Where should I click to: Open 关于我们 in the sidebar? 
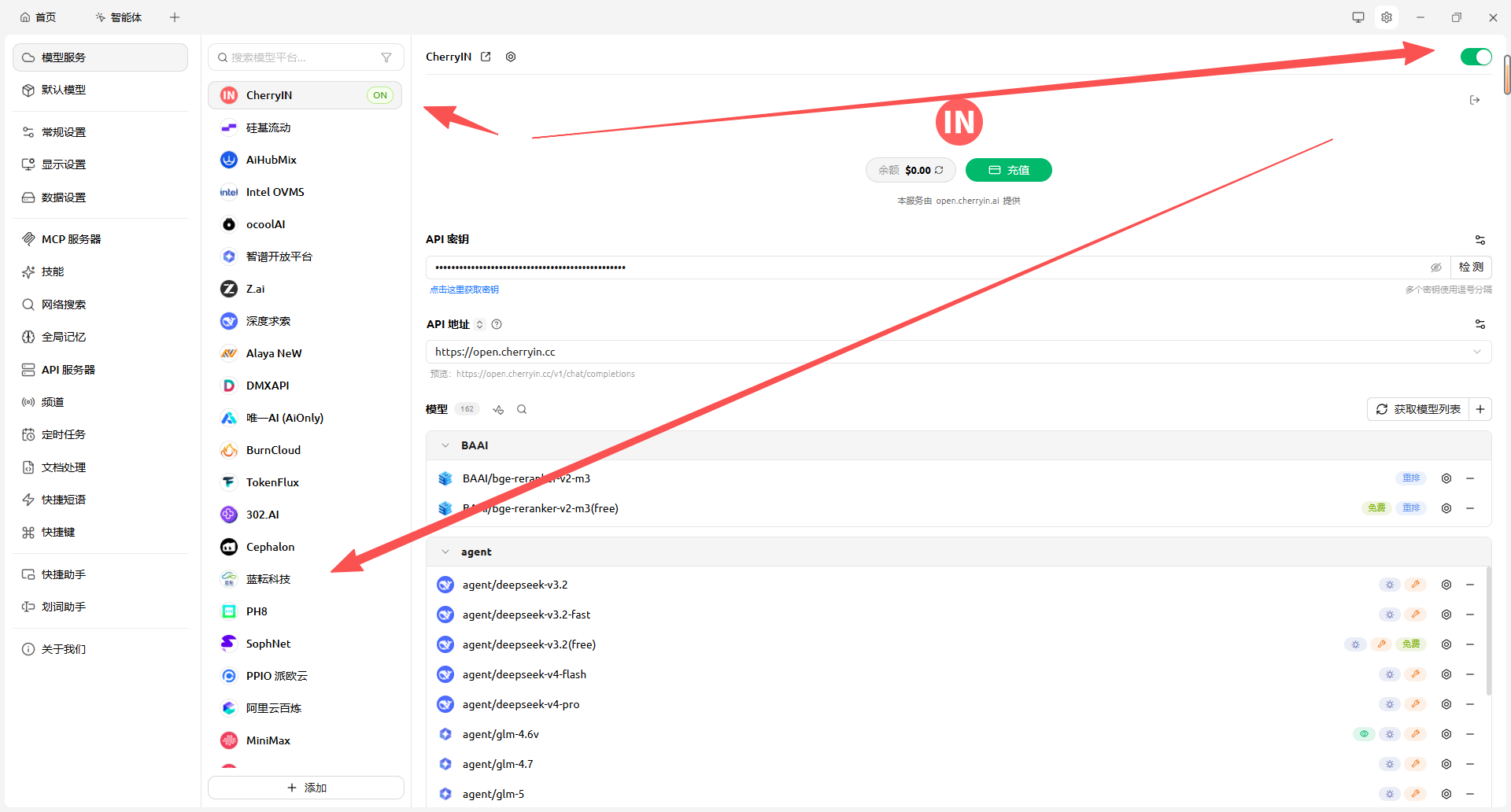pos(100,649)
